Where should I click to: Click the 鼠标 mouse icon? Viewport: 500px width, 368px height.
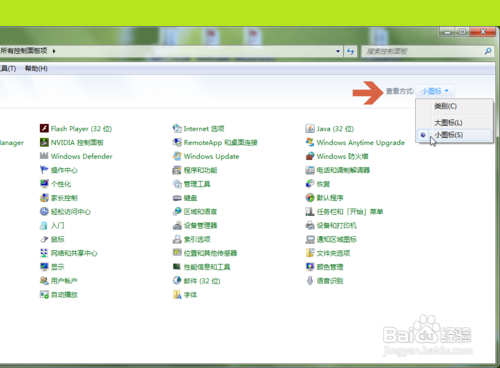pos(44,239)
